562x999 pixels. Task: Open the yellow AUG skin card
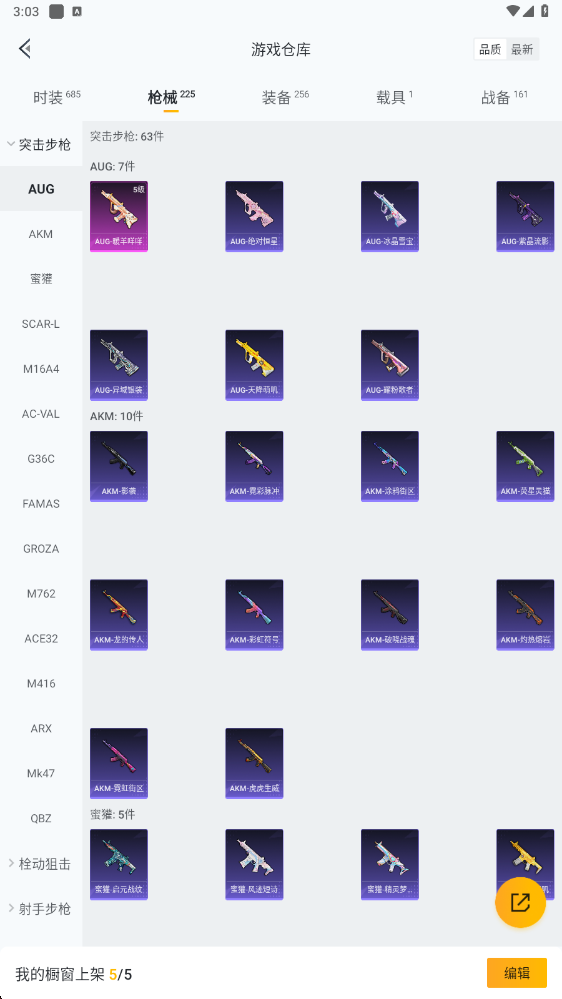click(x=254, y=365)
